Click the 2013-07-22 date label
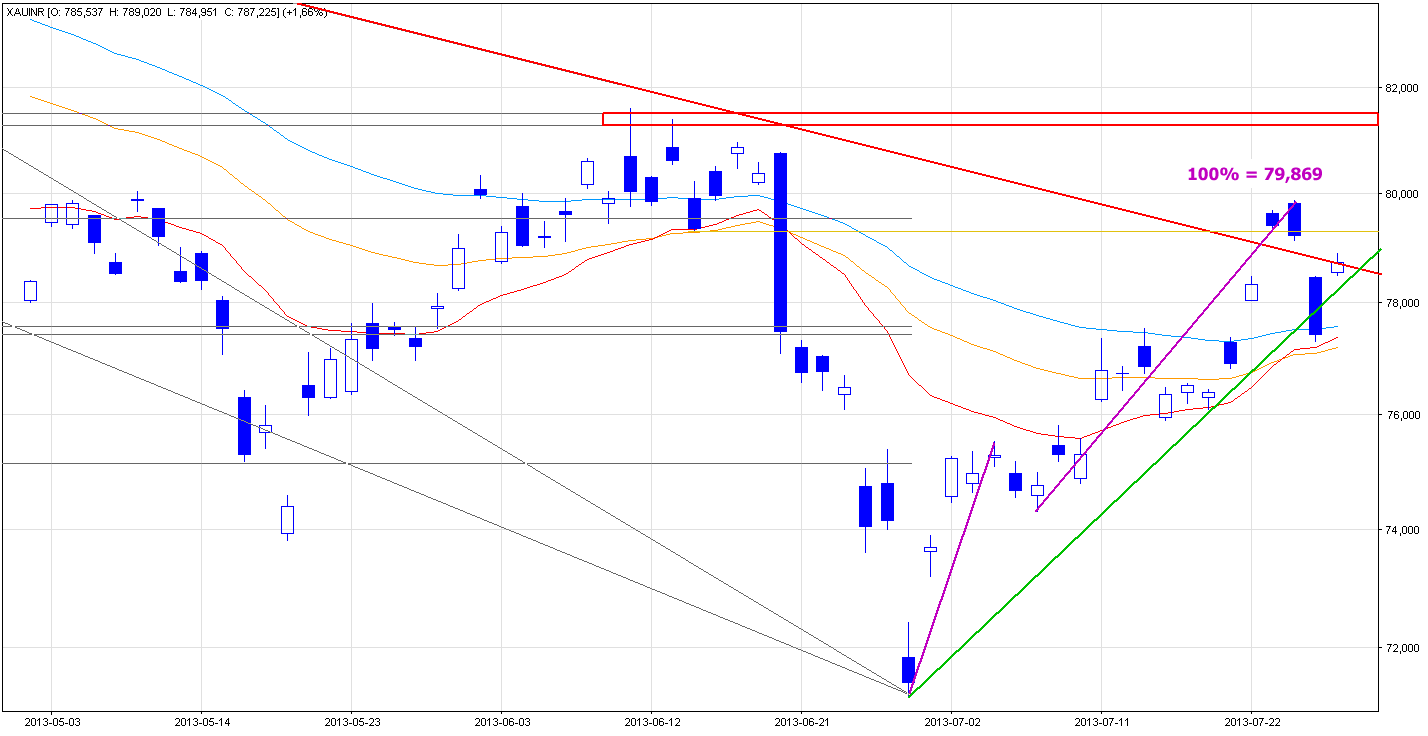 pyautogui.click(x=1252, y=721)
